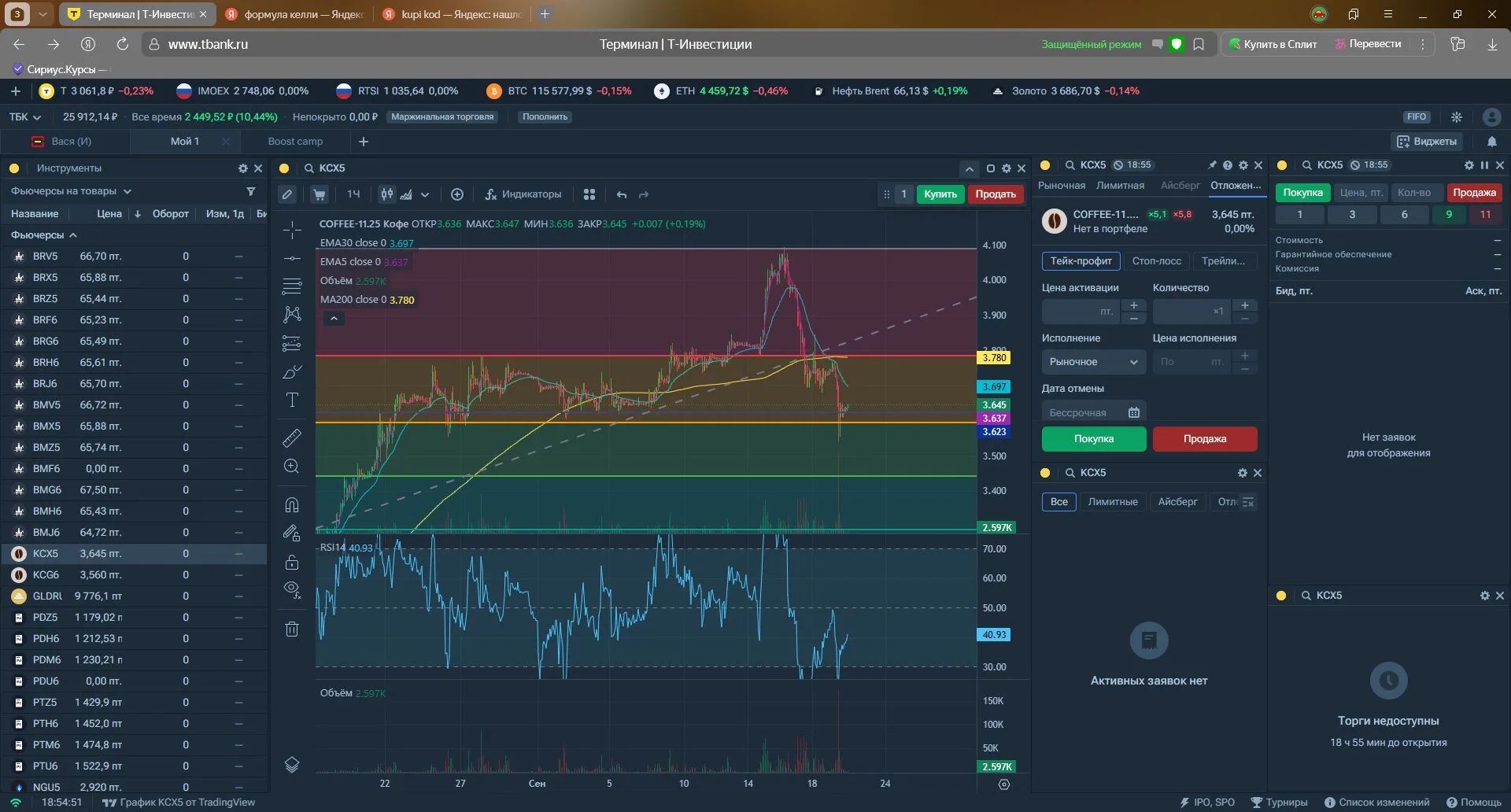This screenshot has height=812, width=1511.
Task: Collapse the chart widget header chevron
Action: coord(970,168)
